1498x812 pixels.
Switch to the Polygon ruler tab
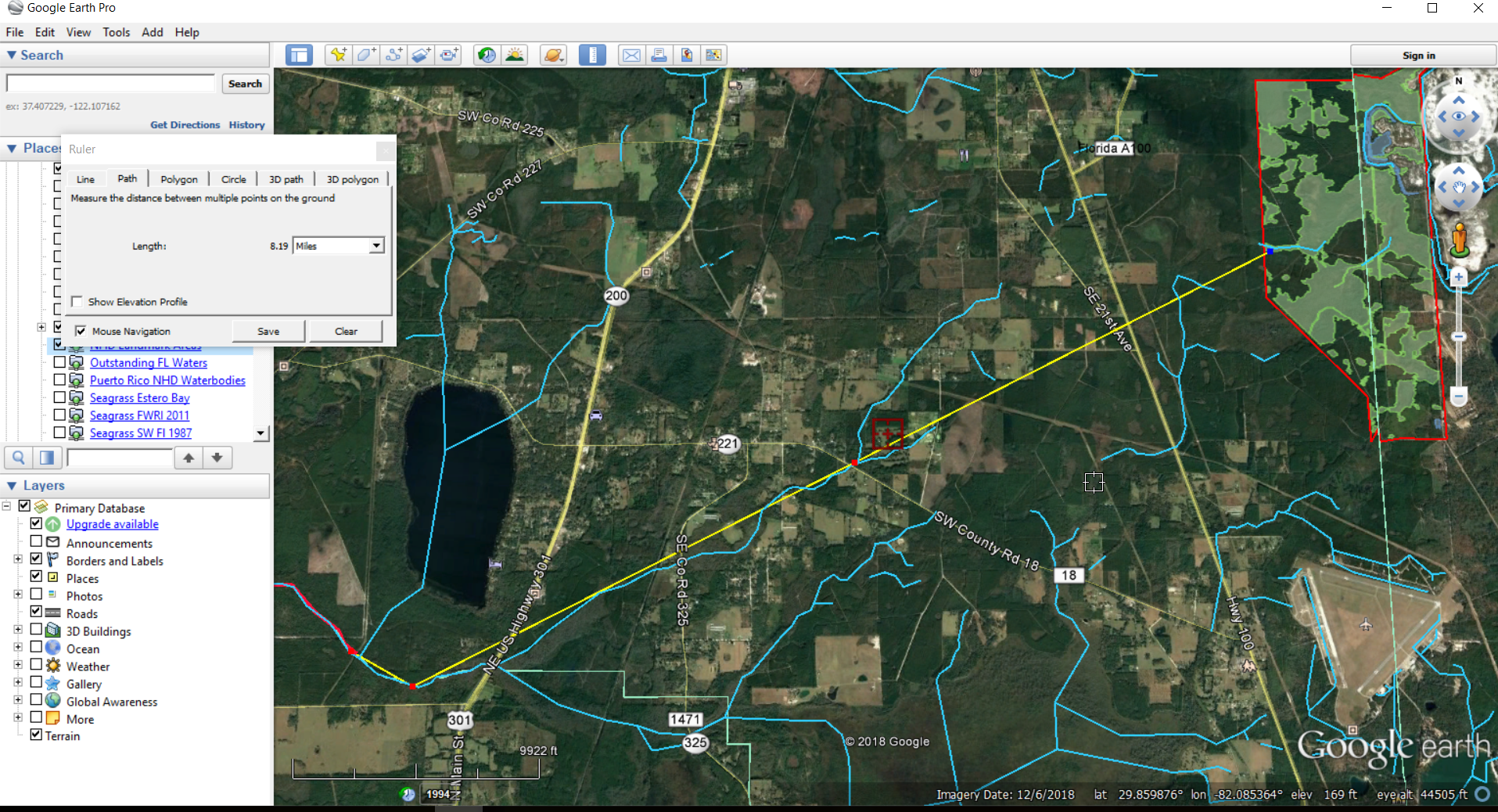point(179,179)
